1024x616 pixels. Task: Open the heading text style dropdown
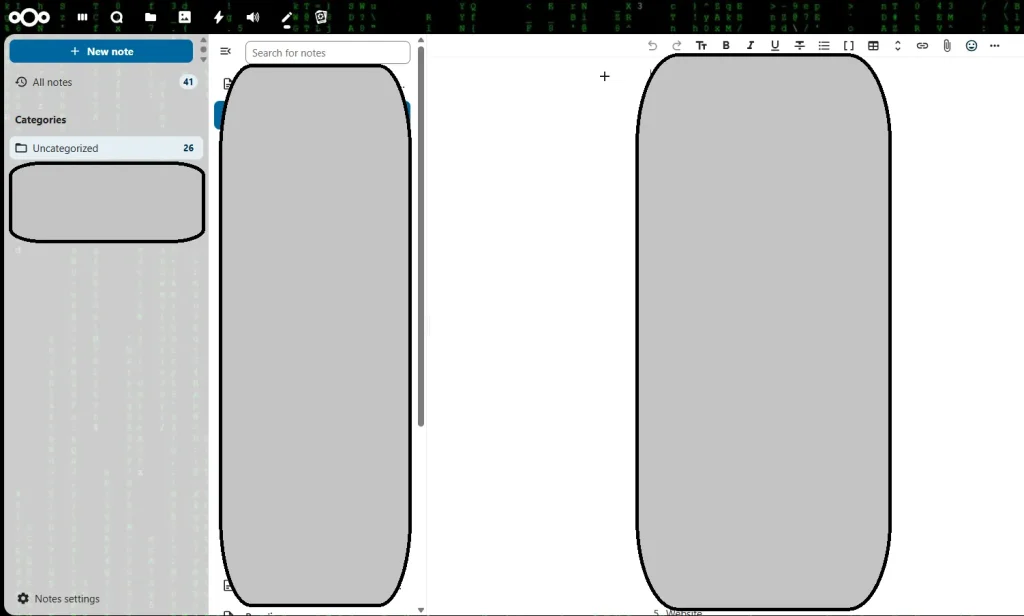click(x=701, y=46)
